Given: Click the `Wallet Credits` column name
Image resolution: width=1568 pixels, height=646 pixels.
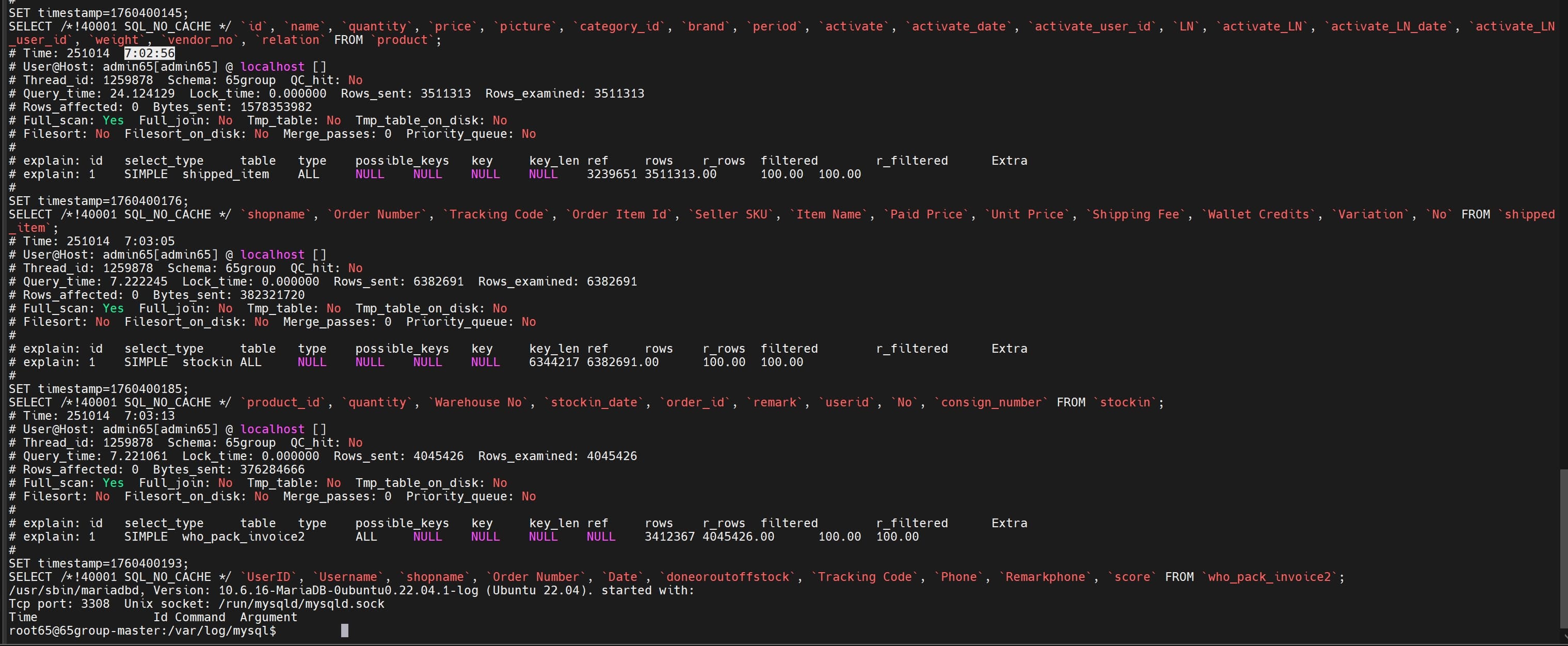Looking at the screenshot, I should click(1258, 214).
